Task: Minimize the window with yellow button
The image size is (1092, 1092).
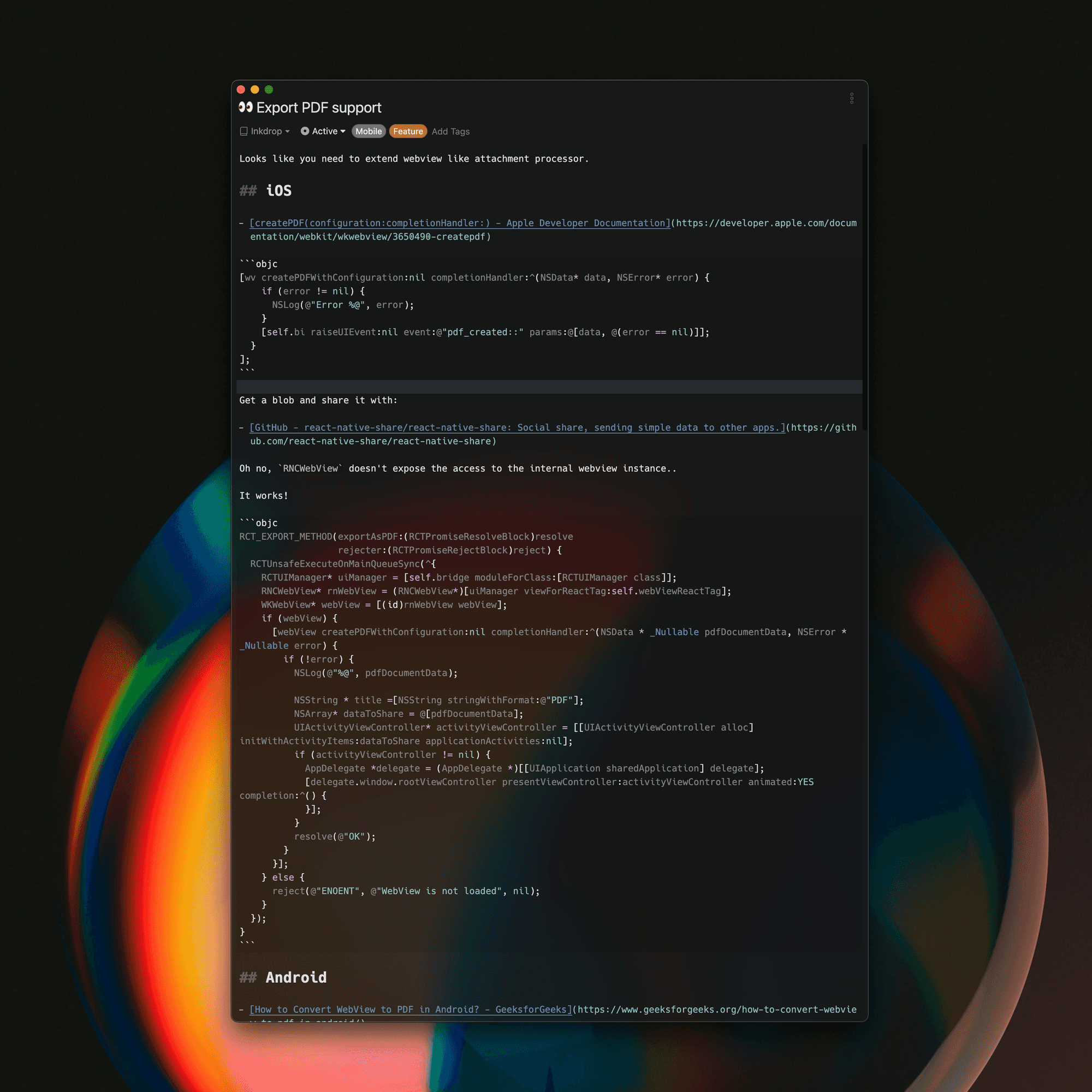Action: pyautogui.click(x=255, y=90)
